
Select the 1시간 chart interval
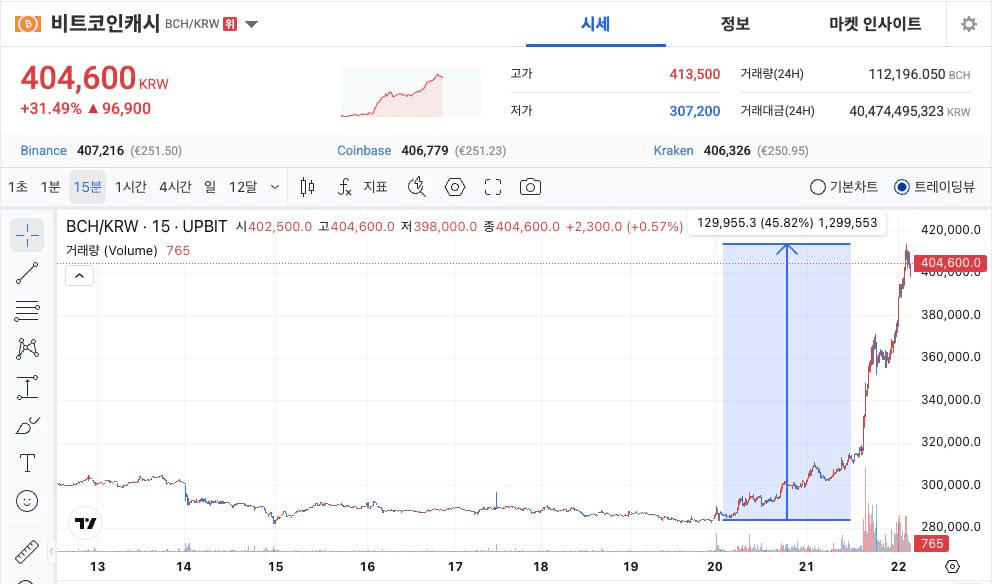130,187
